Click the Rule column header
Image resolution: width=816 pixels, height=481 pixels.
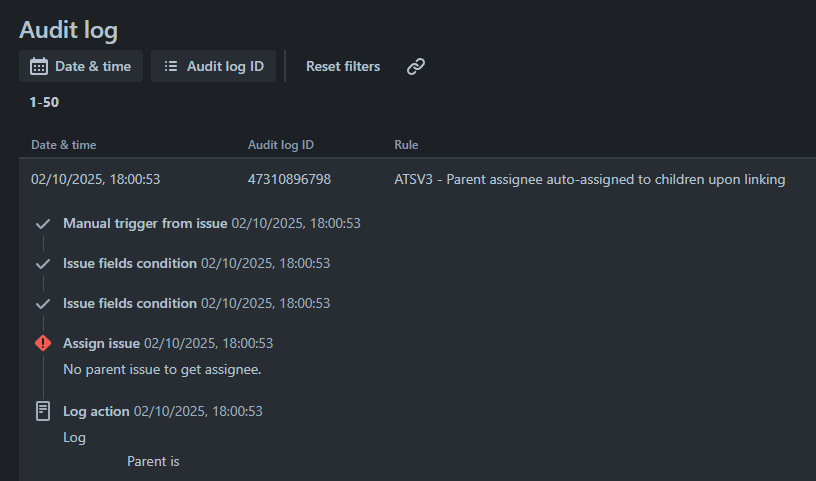point(406,145)
